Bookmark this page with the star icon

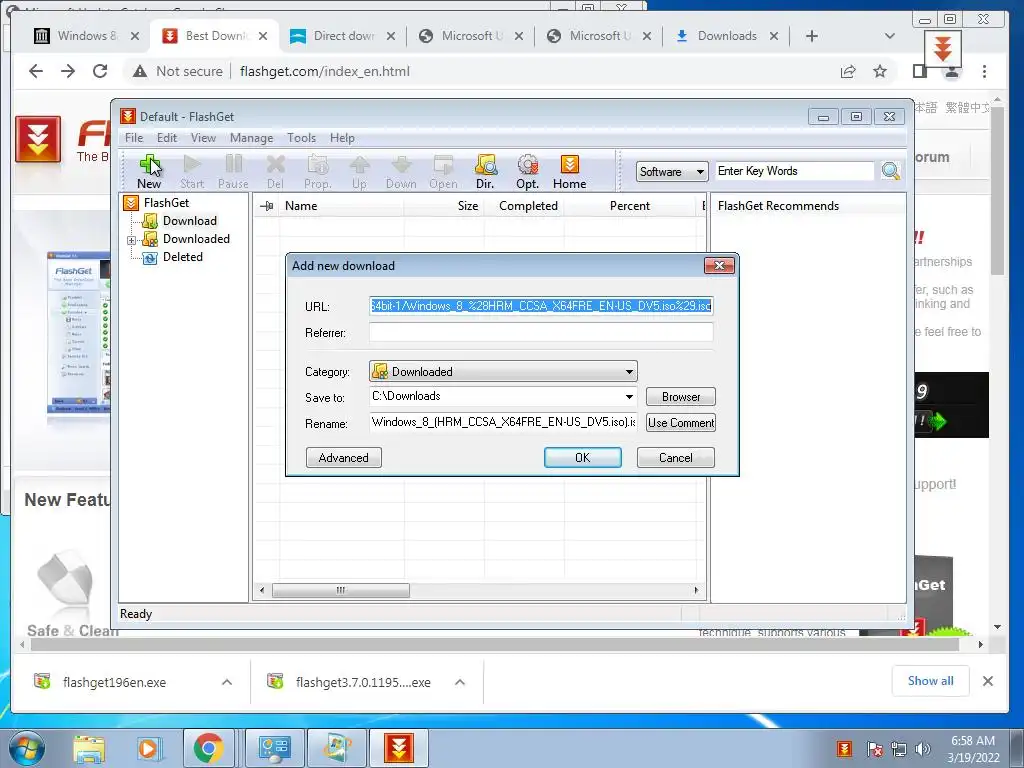click(880, 71)
